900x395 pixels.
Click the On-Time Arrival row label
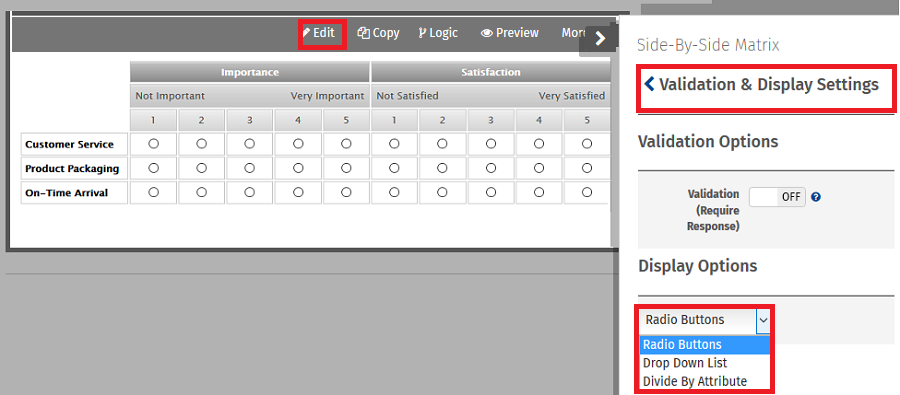coord(67,193)
